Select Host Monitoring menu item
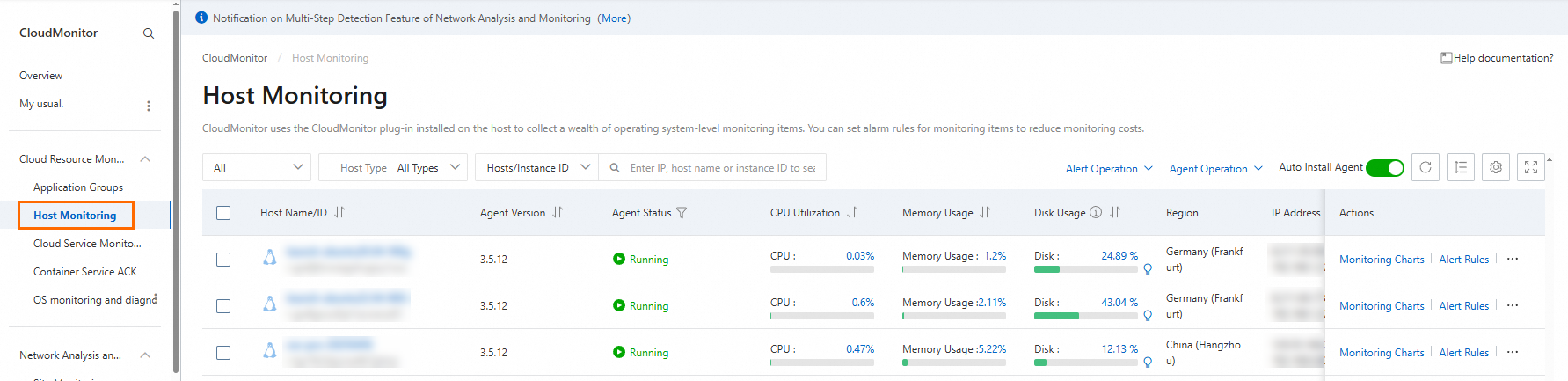The height and width of the screenshot is (381, 1568). [x=75, y=216]
